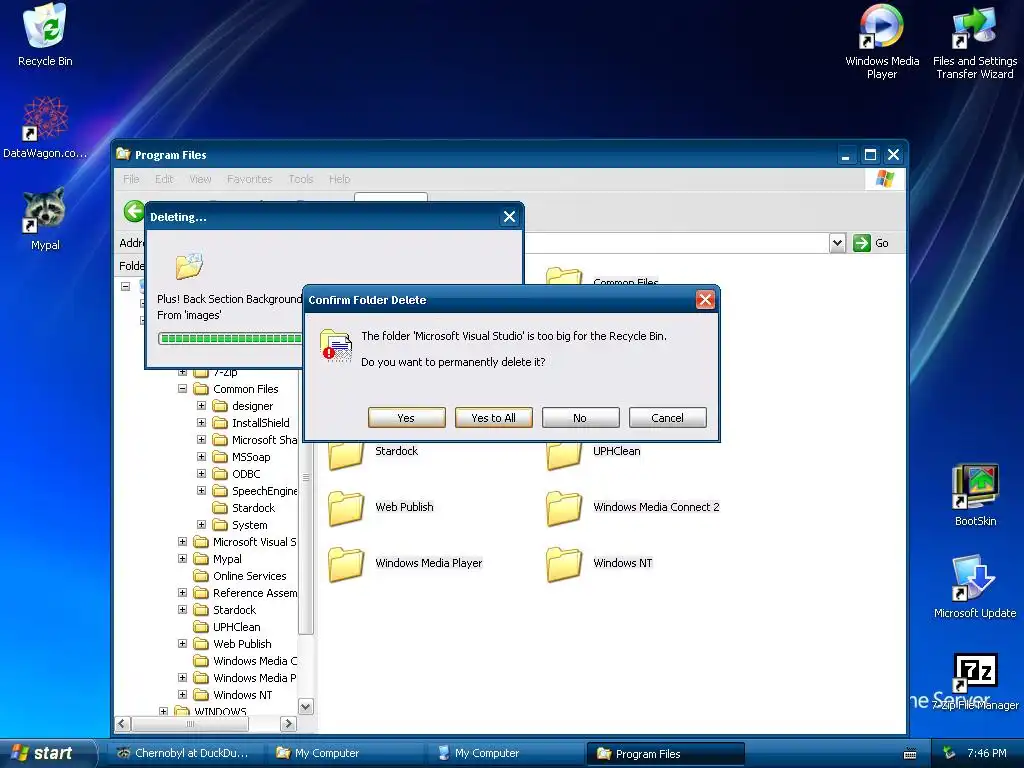1024x768 pixels.
Task: Open the Edit menu
Action: pyautogui.click(x=164, y=179)
